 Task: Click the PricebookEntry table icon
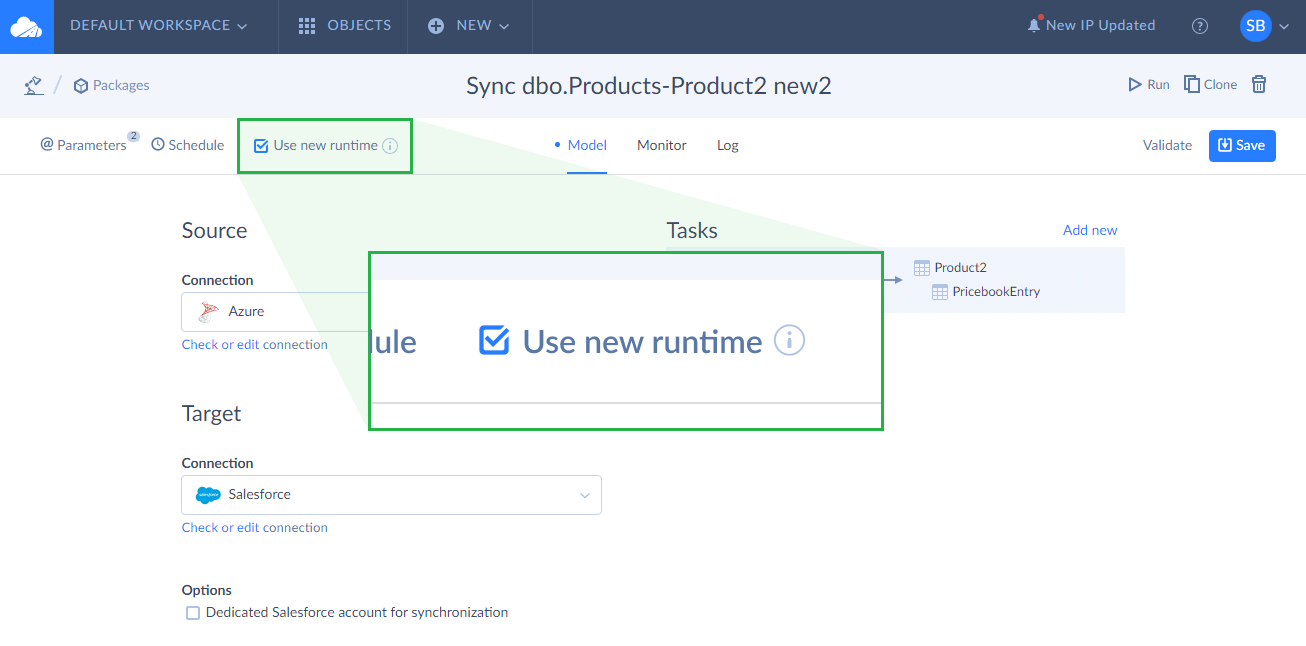click(940, 292)
